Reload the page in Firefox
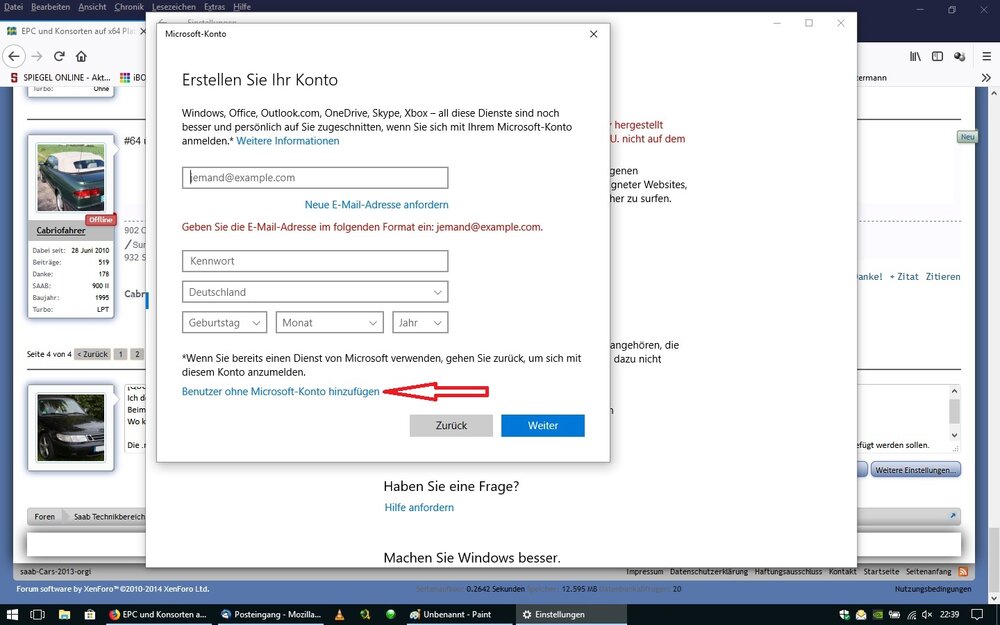 click(59, 56)
